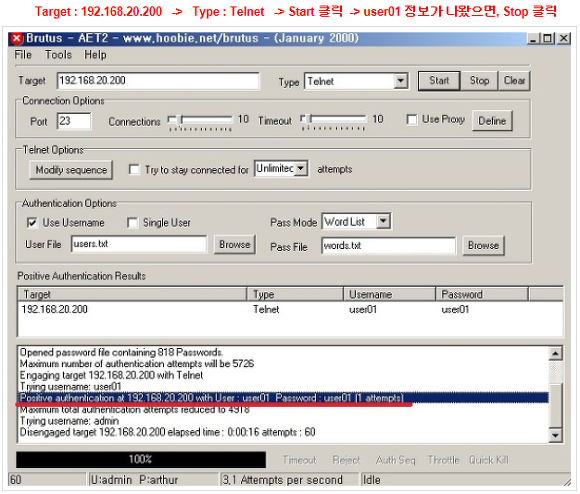Enable the Use Proxy checkbox
This screenshot has width=580, height=494.
click(x=412, y=119)
